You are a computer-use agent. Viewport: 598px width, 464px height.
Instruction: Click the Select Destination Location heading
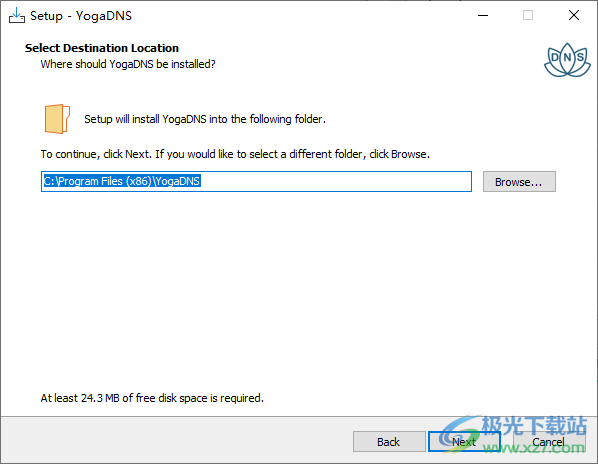pos(102,48)
